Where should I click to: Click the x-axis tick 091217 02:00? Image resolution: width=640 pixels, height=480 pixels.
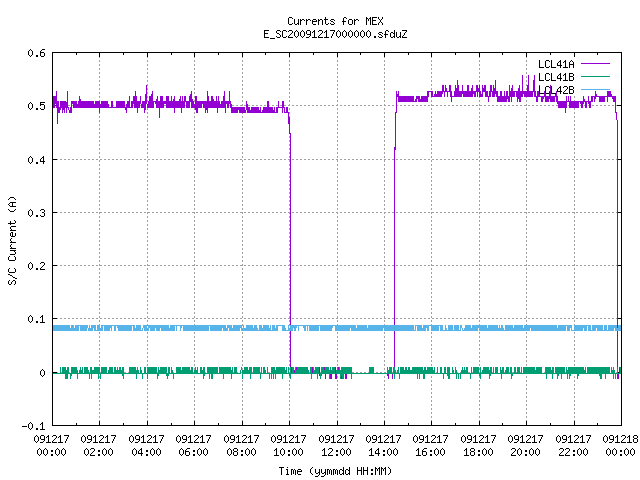point(98,445)
